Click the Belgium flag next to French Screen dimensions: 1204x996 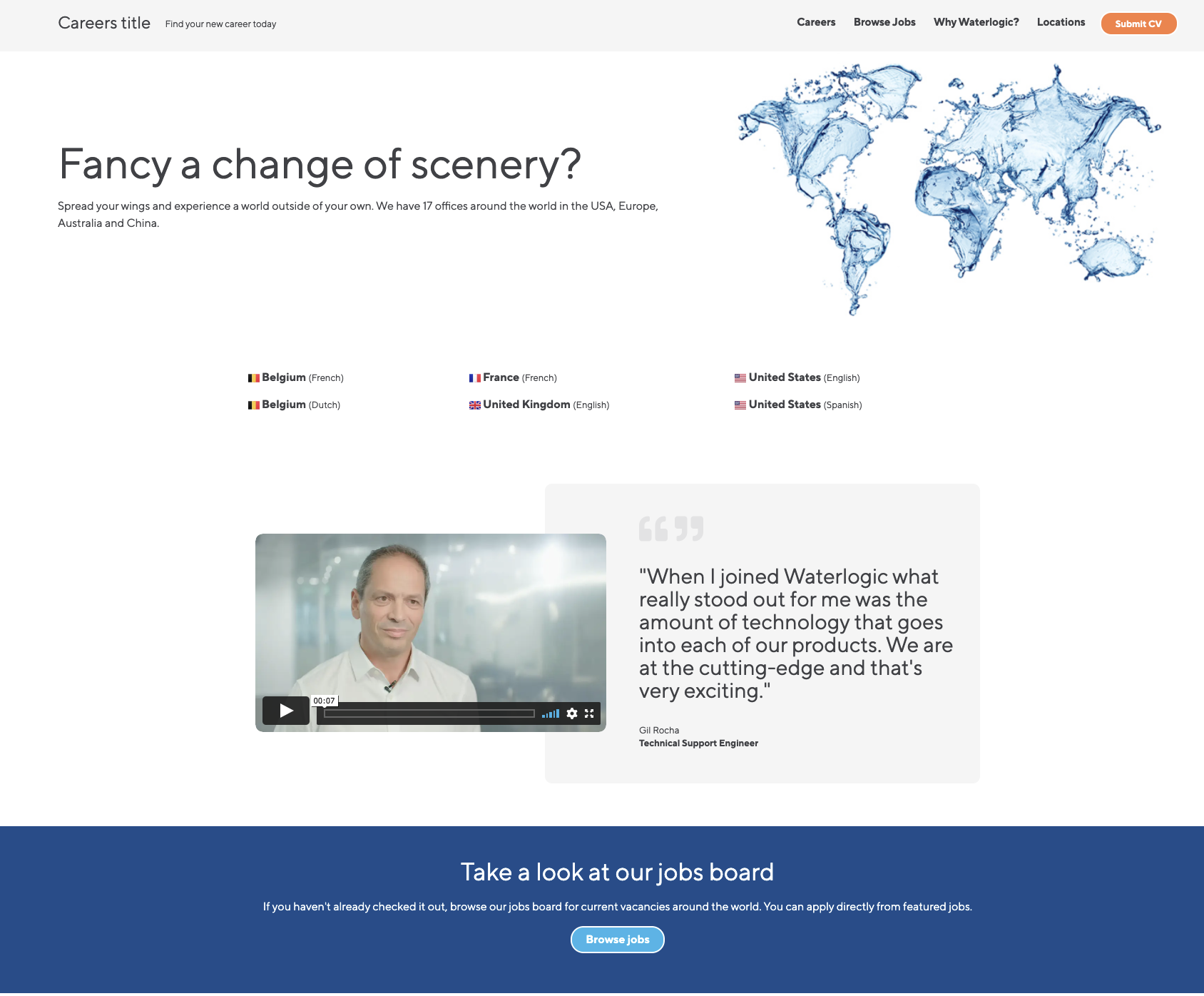coord(254,378)
